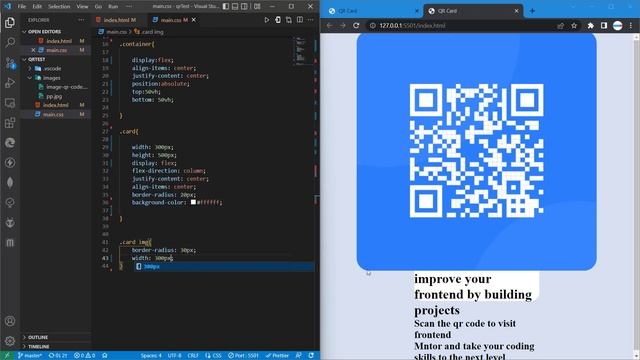Image resolution: width=640 pixels, height=360 pixels.
Task: Open the Go menu
Action: (98, 7)
